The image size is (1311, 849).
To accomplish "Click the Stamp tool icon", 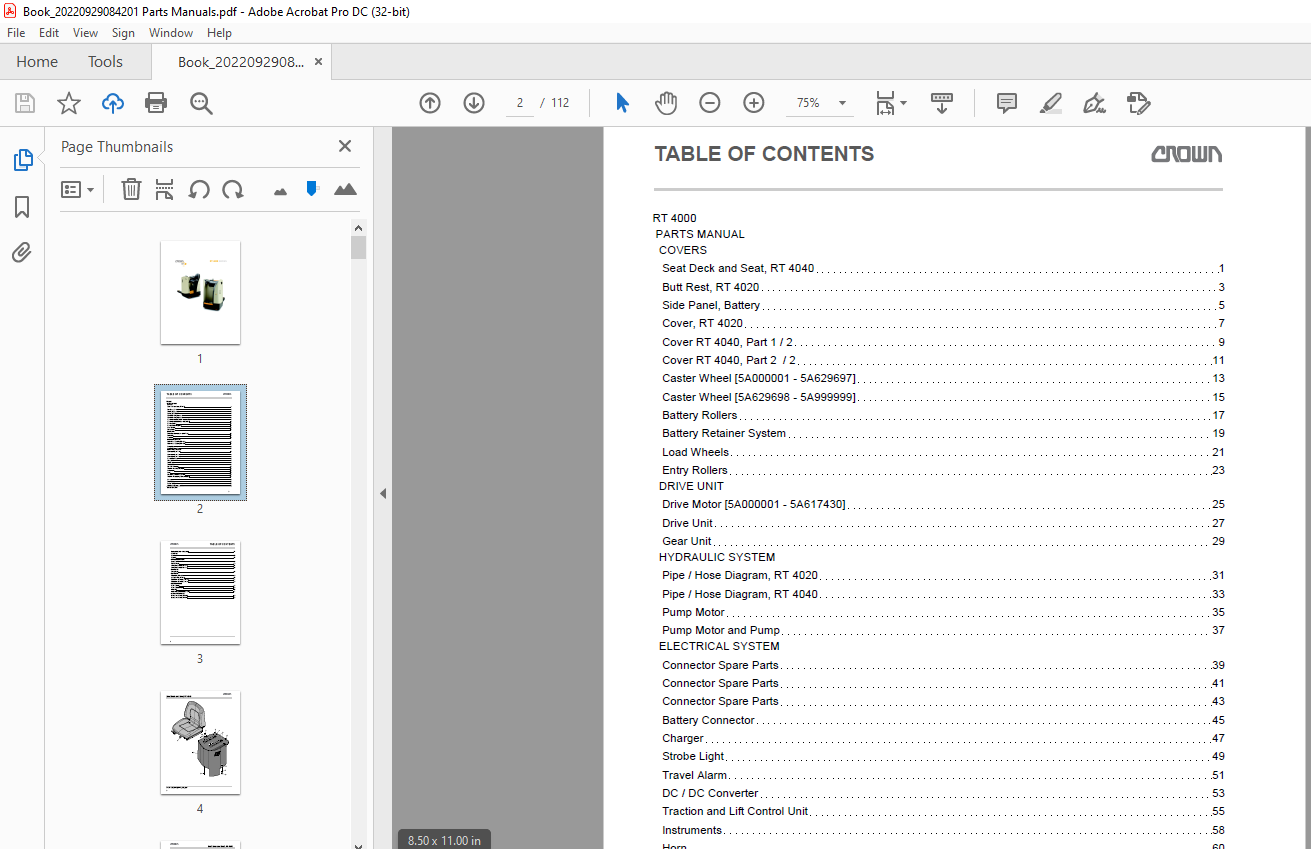I will pyautogui.click(x=1138, y=103).
